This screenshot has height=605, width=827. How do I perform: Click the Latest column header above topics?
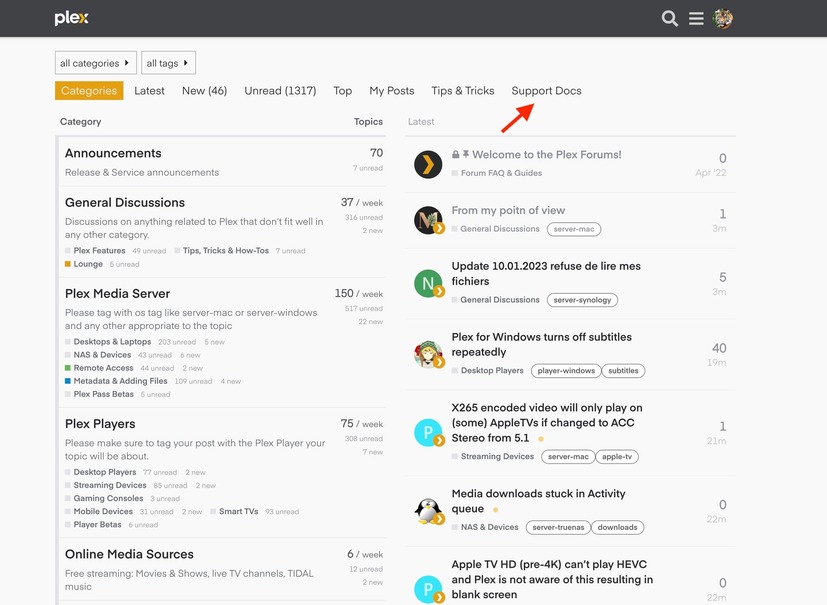[421, 122]
